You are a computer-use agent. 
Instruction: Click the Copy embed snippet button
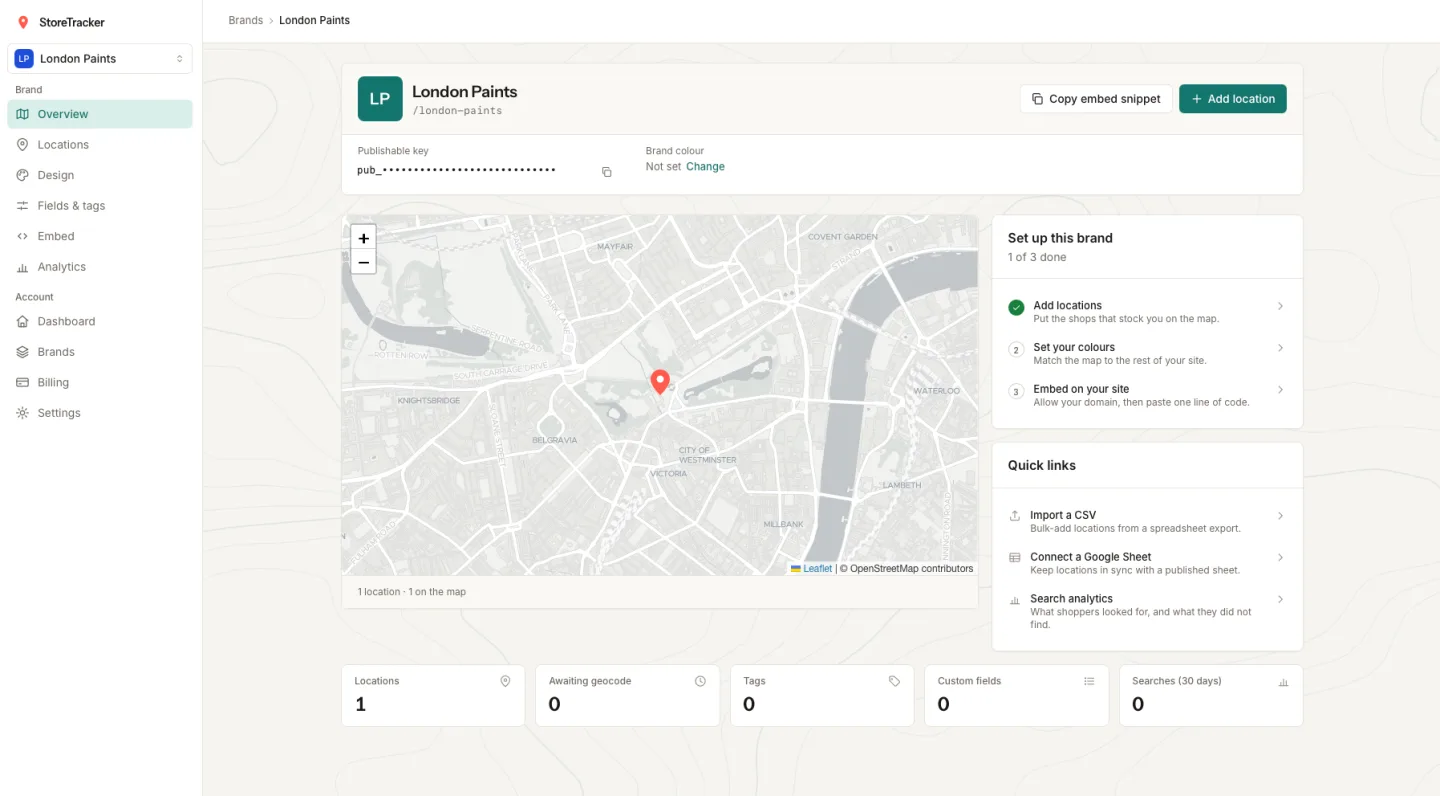[1096, 99]
